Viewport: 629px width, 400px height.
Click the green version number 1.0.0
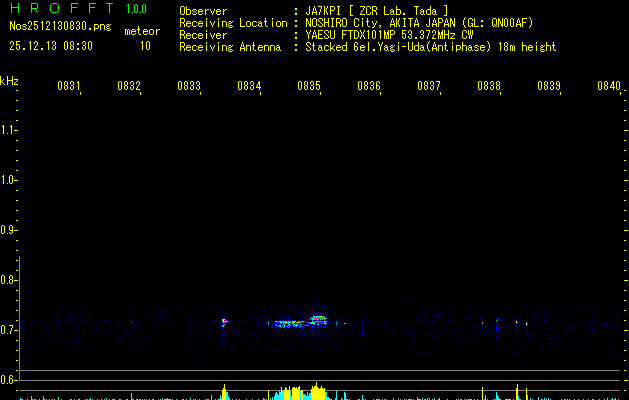tap(136, 9)
